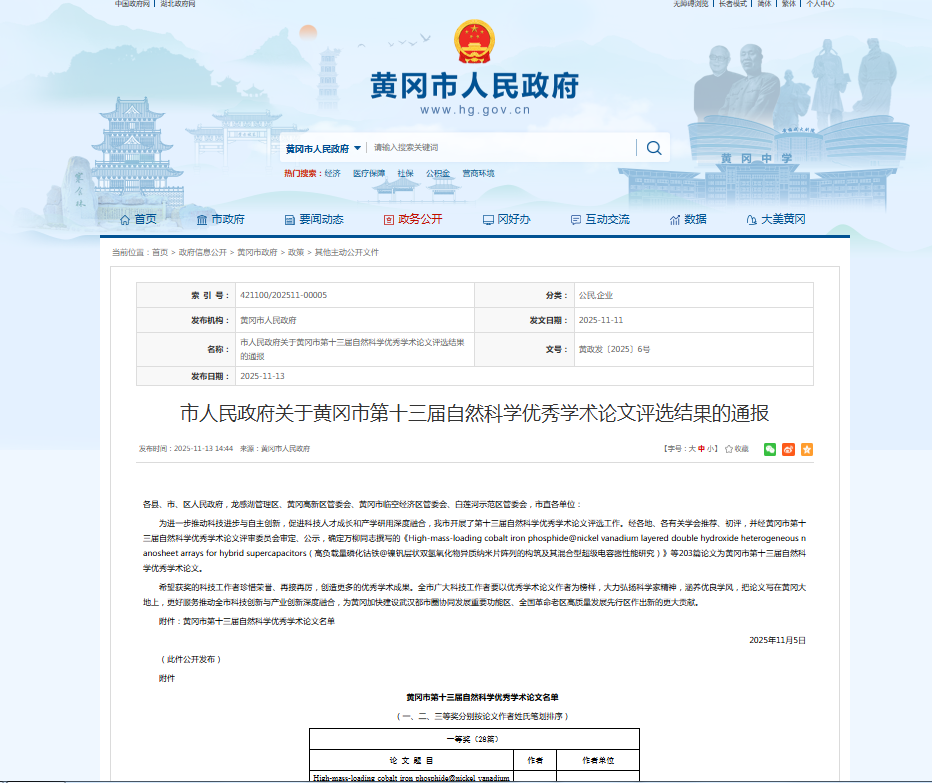This screenshot has height=783, width=932.
Task: Click the search magnifier icon
Action: click(x=654, y=148)
